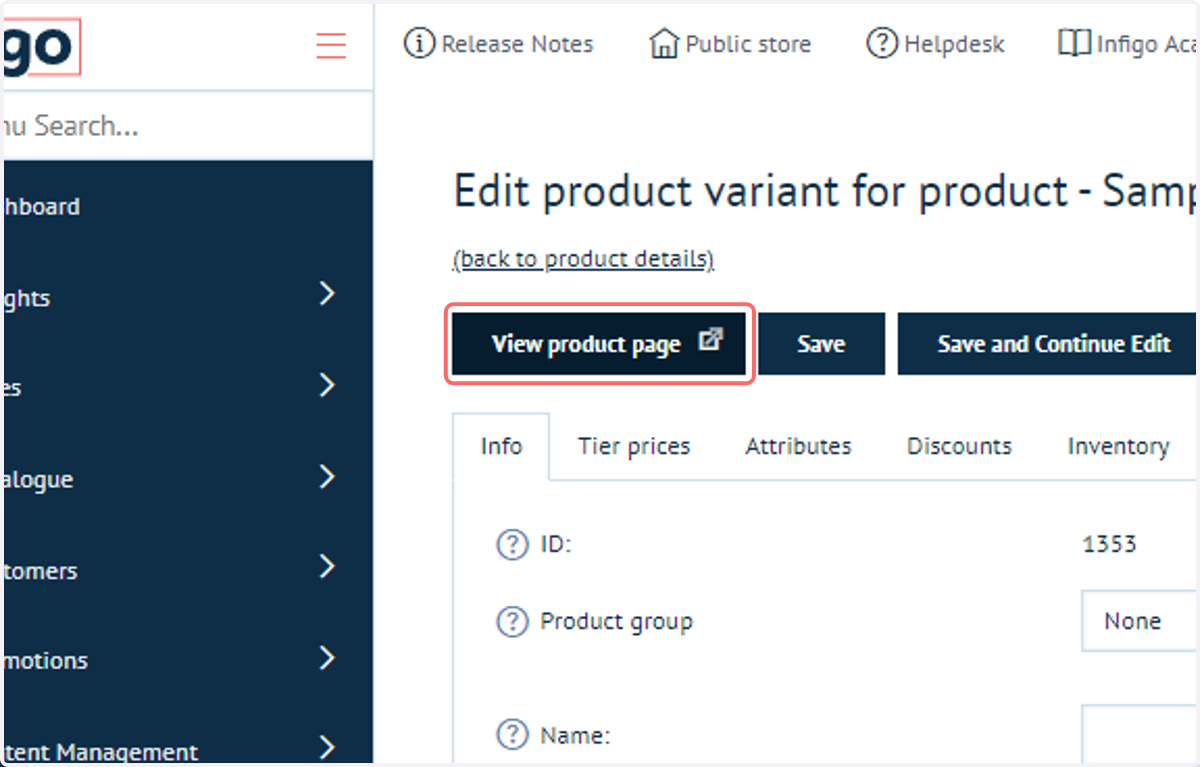Expand the Sales sidebar chevron
Image resolution: width=1200 pixels, height=767 pixels.
[x=327, y=385]
